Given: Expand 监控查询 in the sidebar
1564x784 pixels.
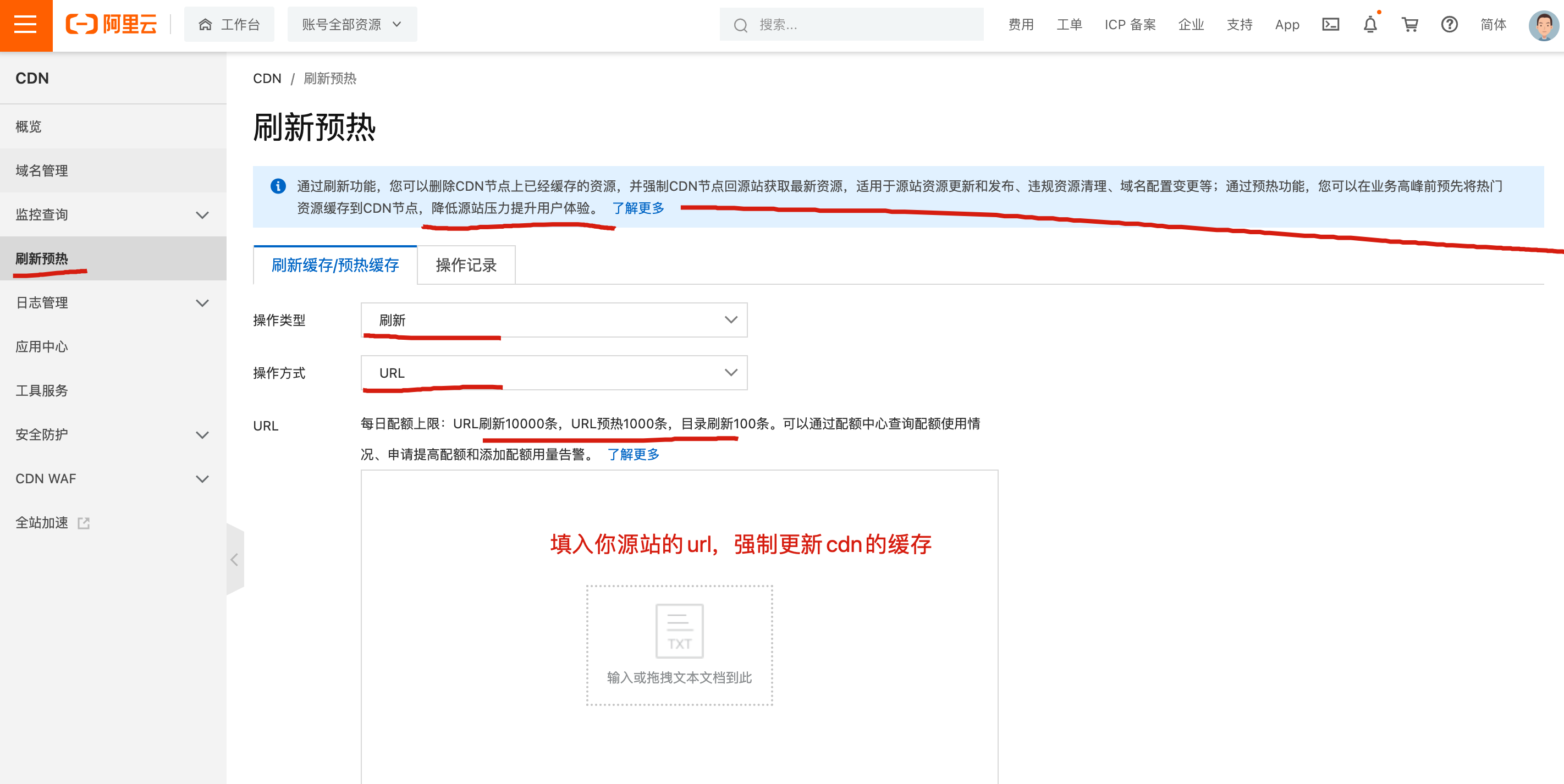Looking at the screenshot, I should (x=113, y=215).
